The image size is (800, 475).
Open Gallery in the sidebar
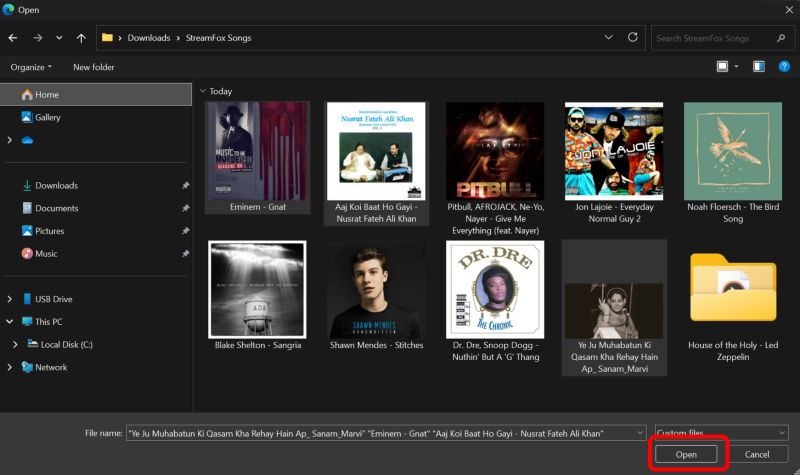point(47,117)
